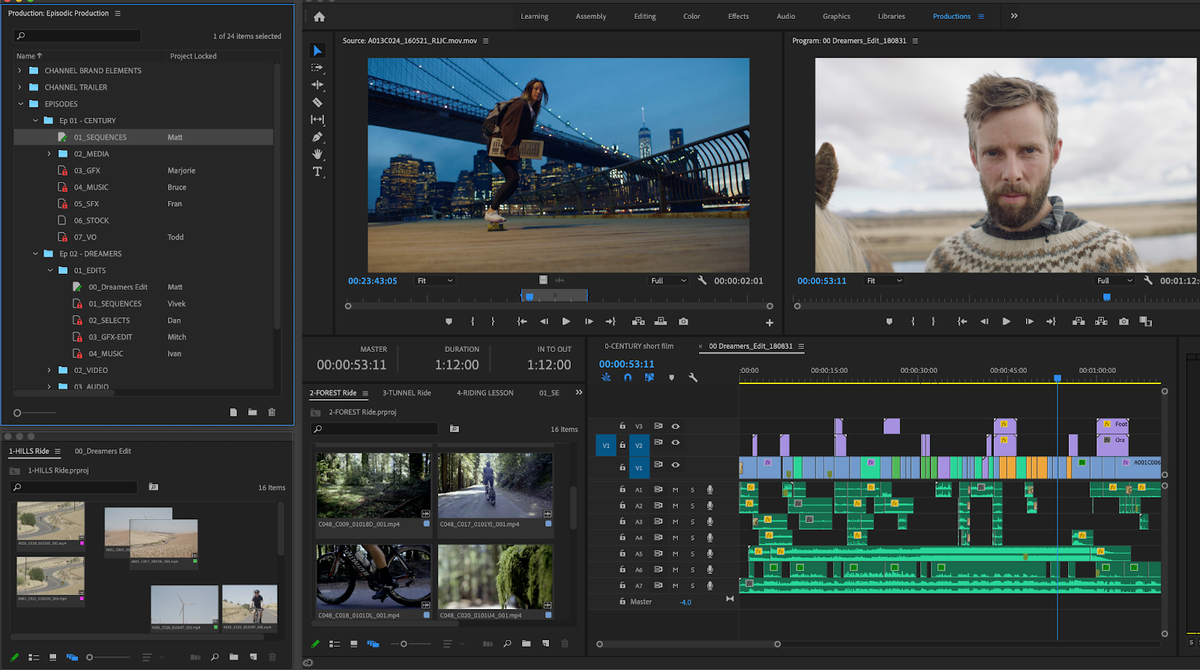This screenshot has height=670, width=1200.
Task: Toggle visibility of the V3 video track
Action: coord(676,426)
